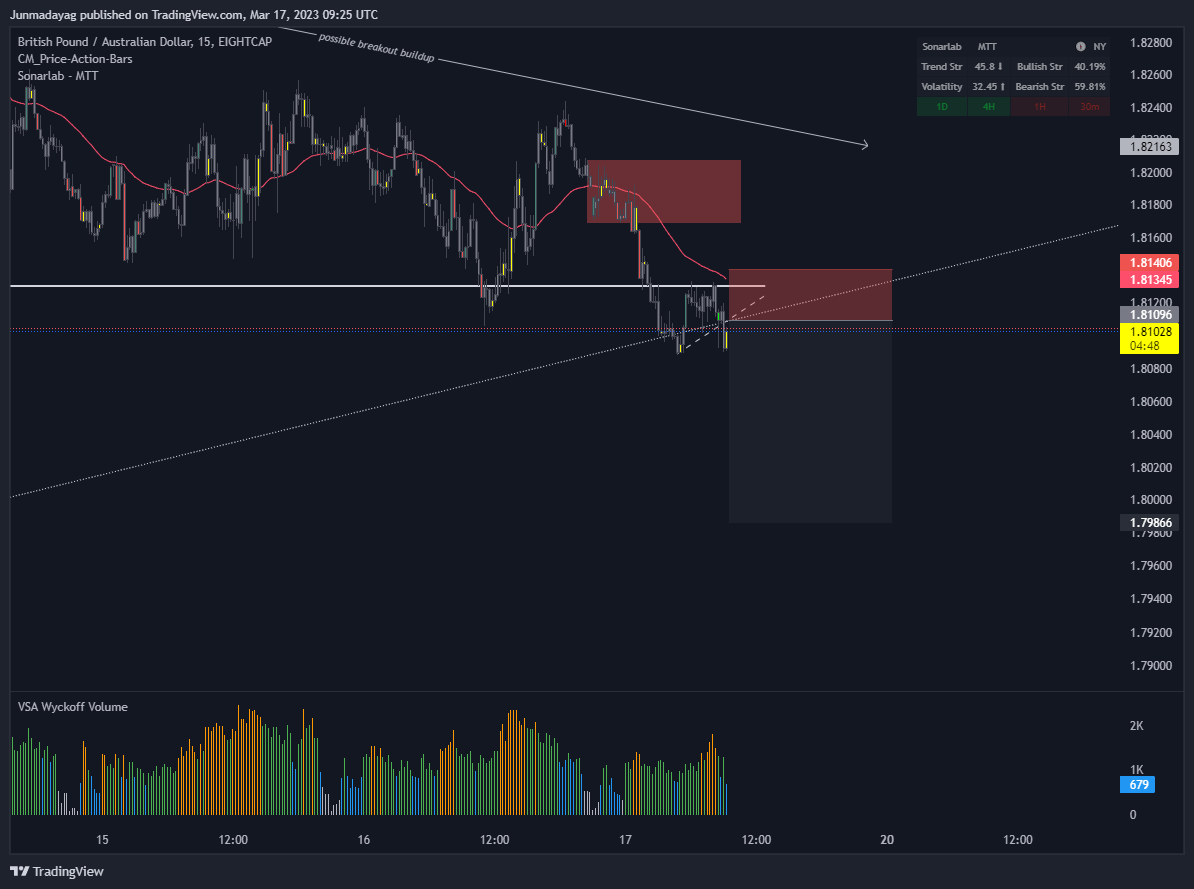Click the CM_Price-Action-Bars indicator label
The image size is (1194, 889).
[x=75, y=59]
